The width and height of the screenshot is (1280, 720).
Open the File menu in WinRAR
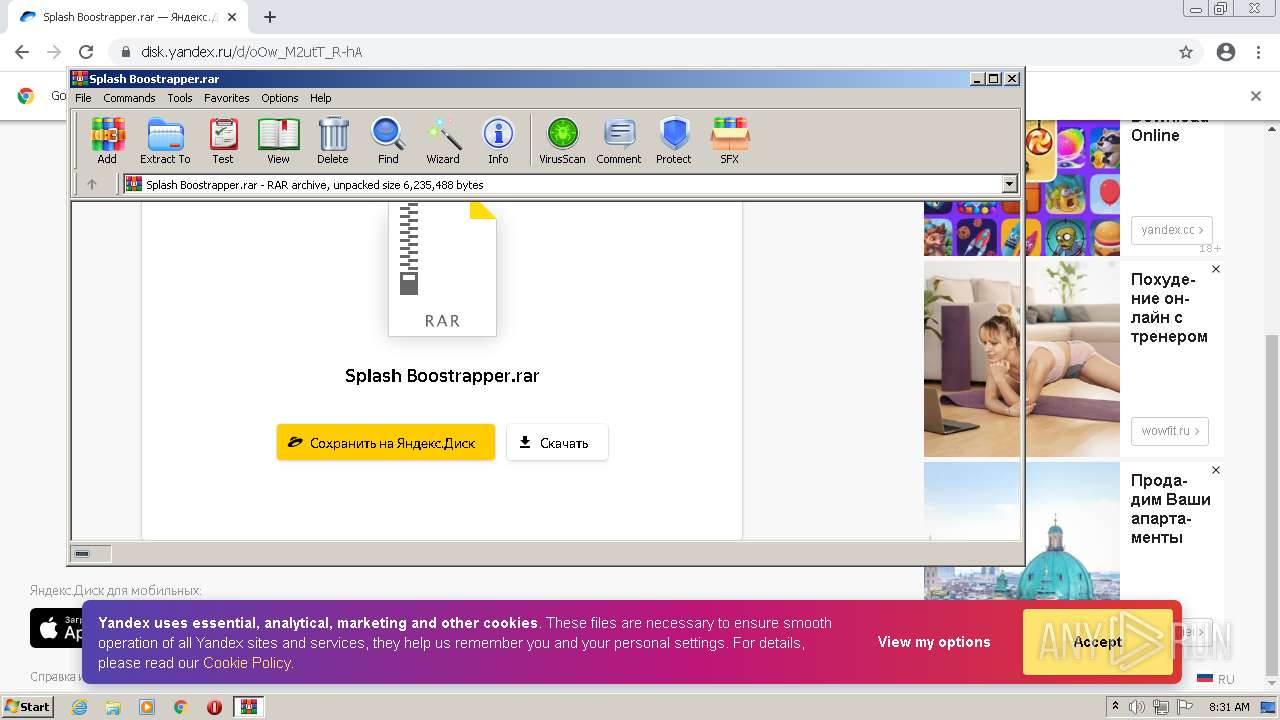pos(83,98)
